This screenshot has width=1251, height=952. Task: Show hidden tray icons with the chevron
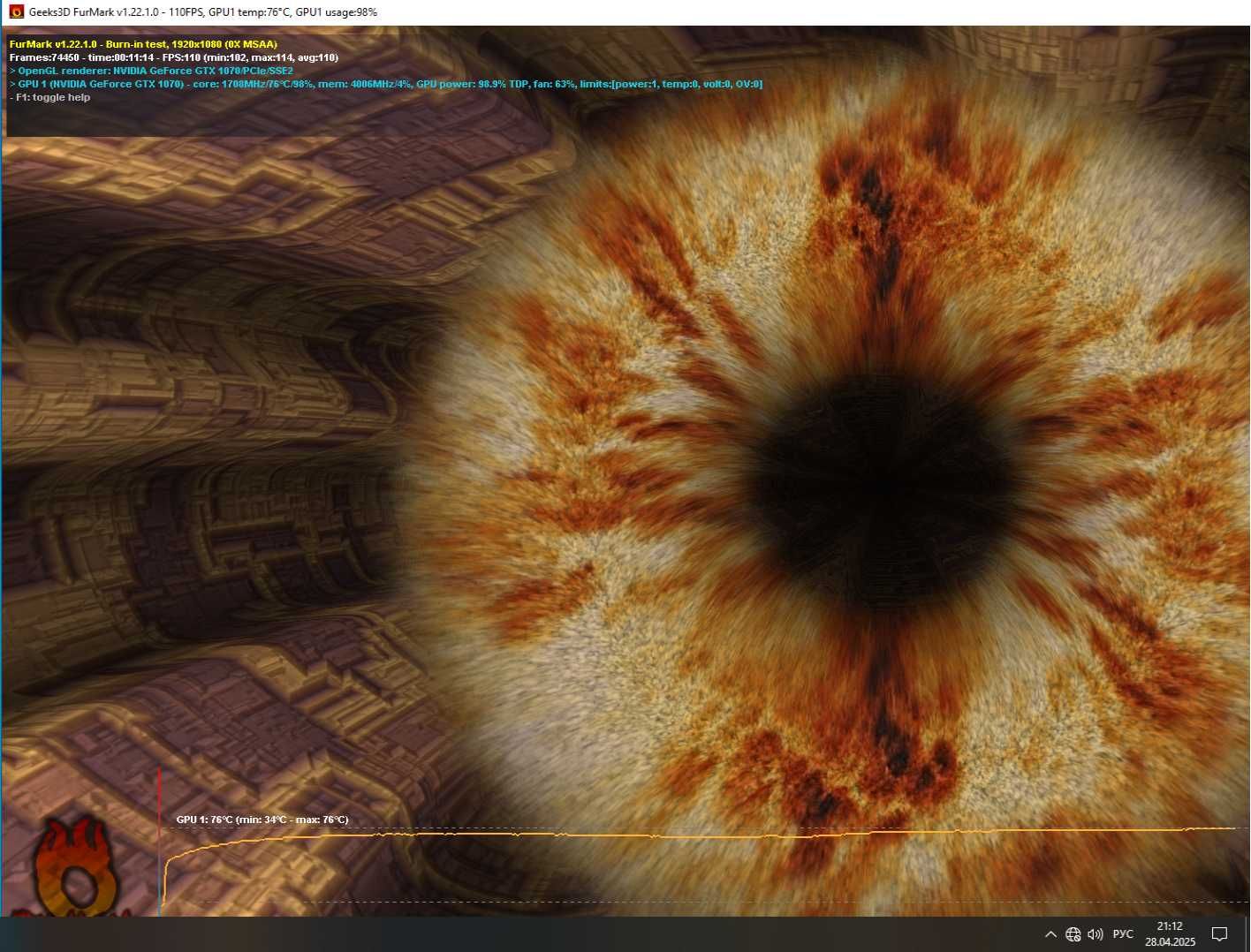coord(1050,934)
